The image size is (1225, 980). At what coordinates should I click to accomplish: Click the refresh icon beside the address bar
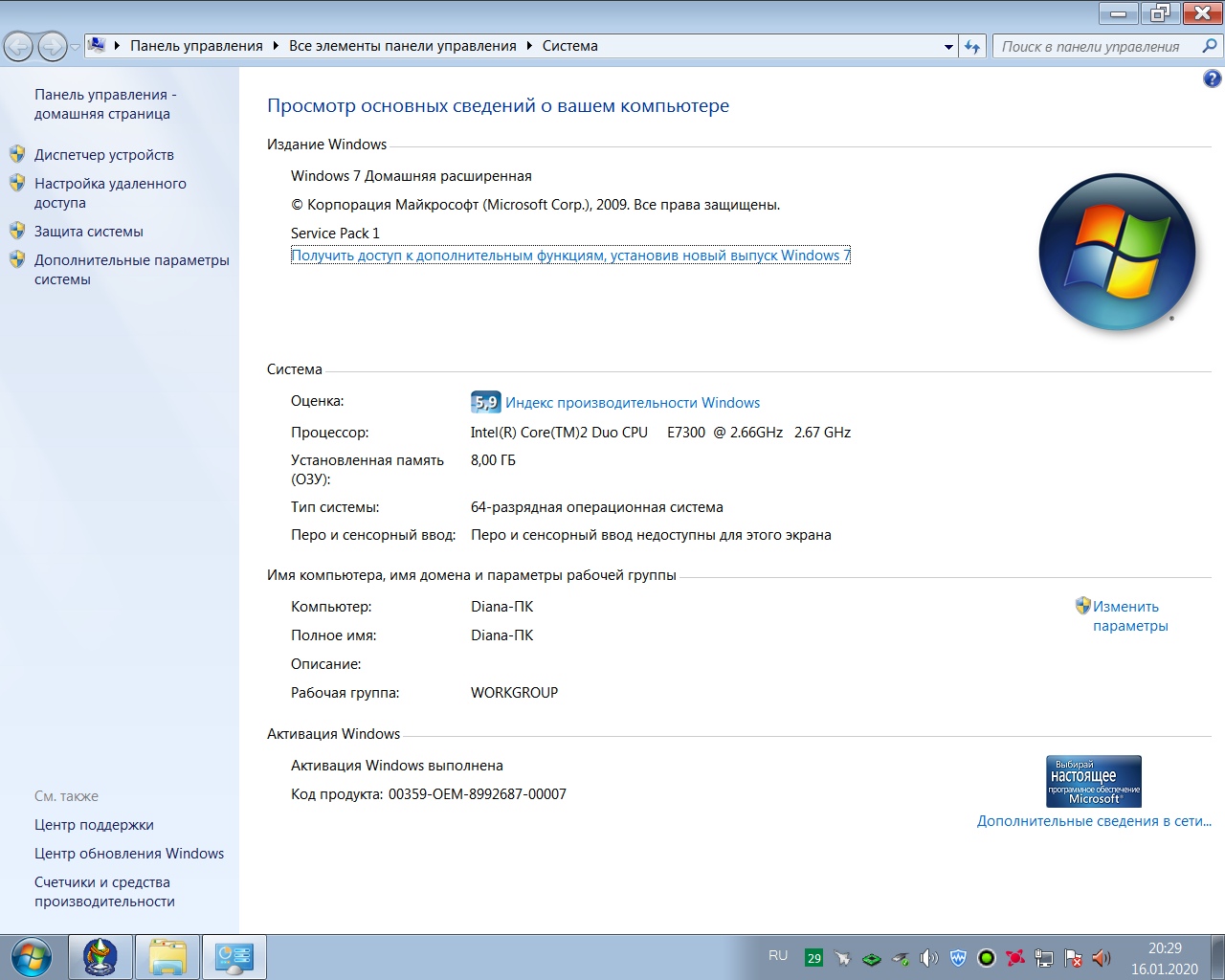(972, 46)
